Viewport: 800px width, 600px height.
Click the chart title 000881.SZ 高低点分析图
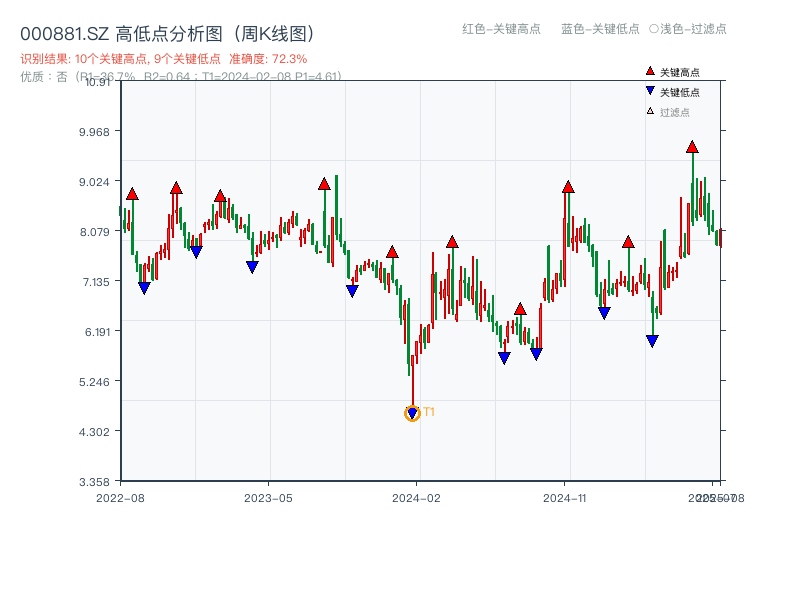(168, 34)
